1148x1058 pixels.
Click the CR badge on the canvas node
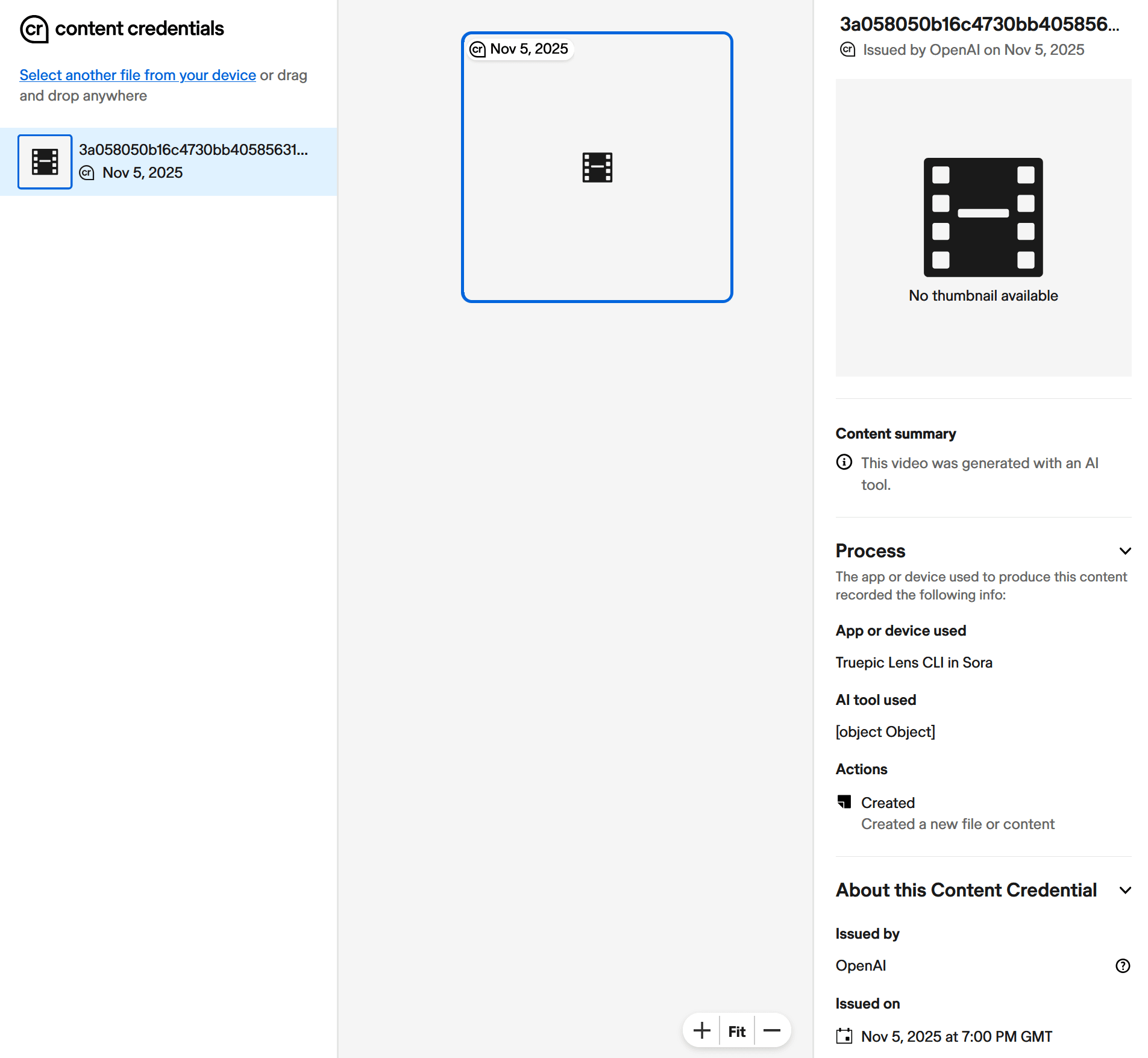(x=478, y=49)
